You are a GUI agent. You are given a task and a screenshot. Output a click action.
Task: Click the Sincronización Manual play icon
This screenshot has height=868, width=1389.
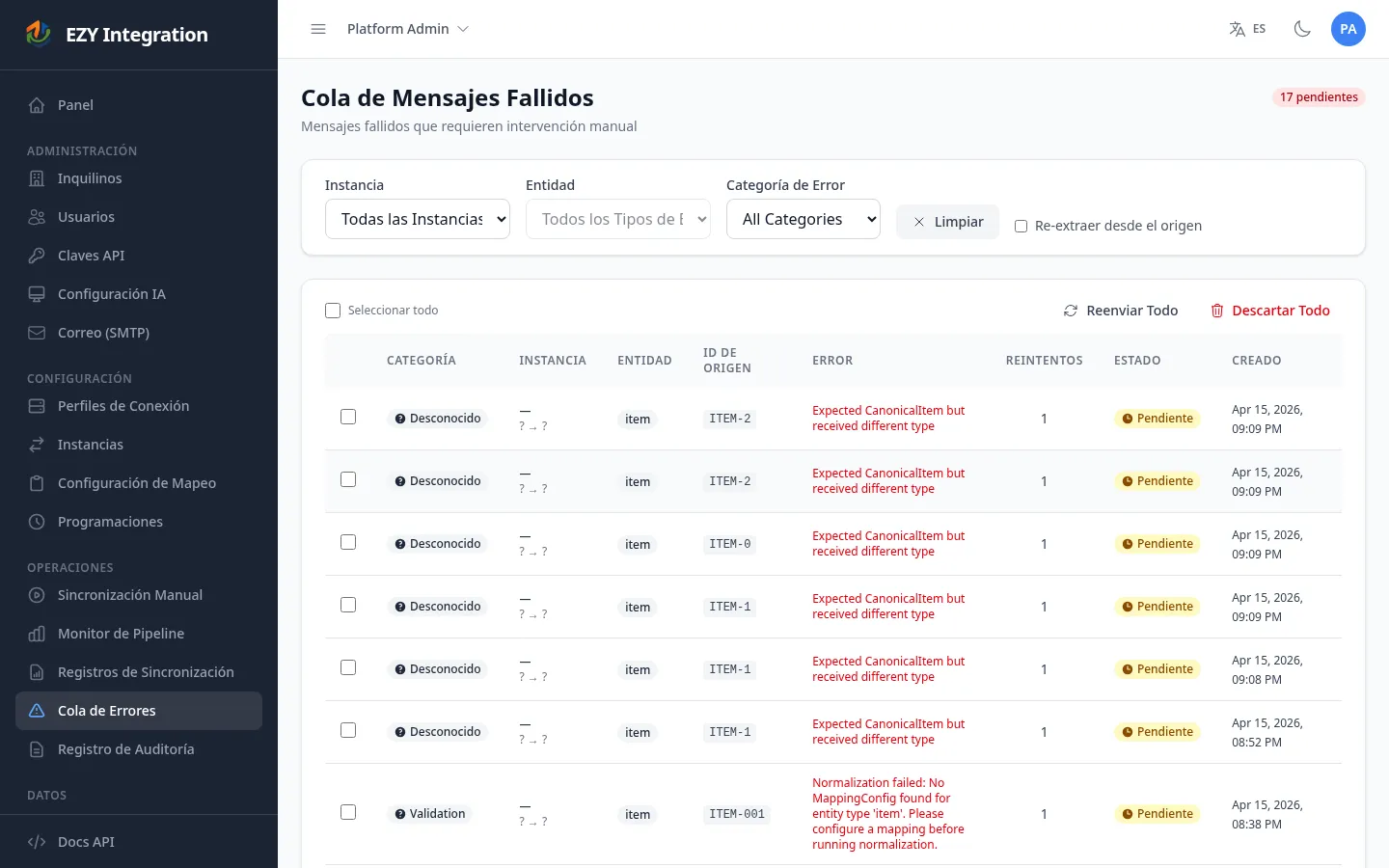(37, 595)
